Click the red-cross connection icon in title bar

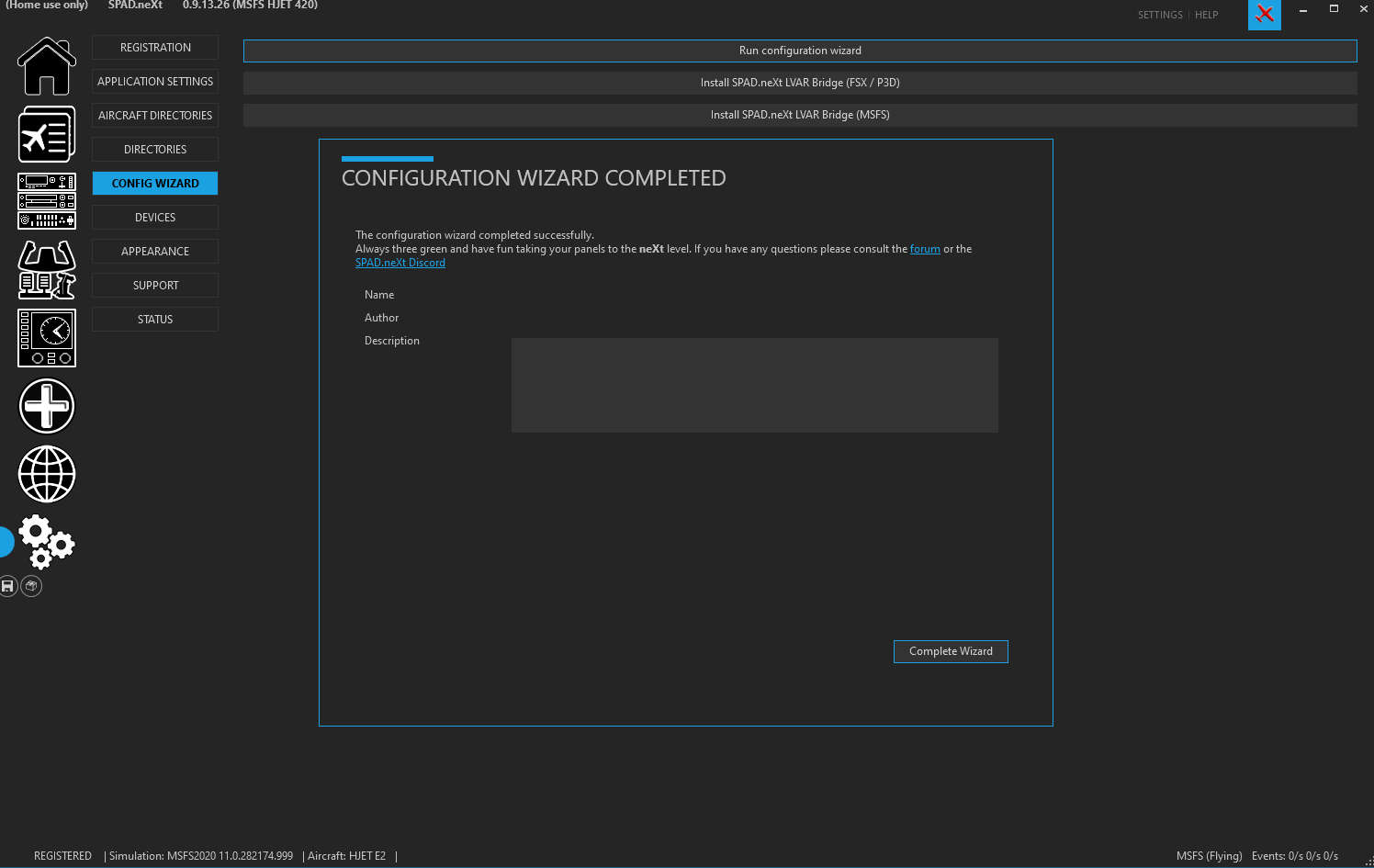pyautogui.click(x=1265, y=14)
